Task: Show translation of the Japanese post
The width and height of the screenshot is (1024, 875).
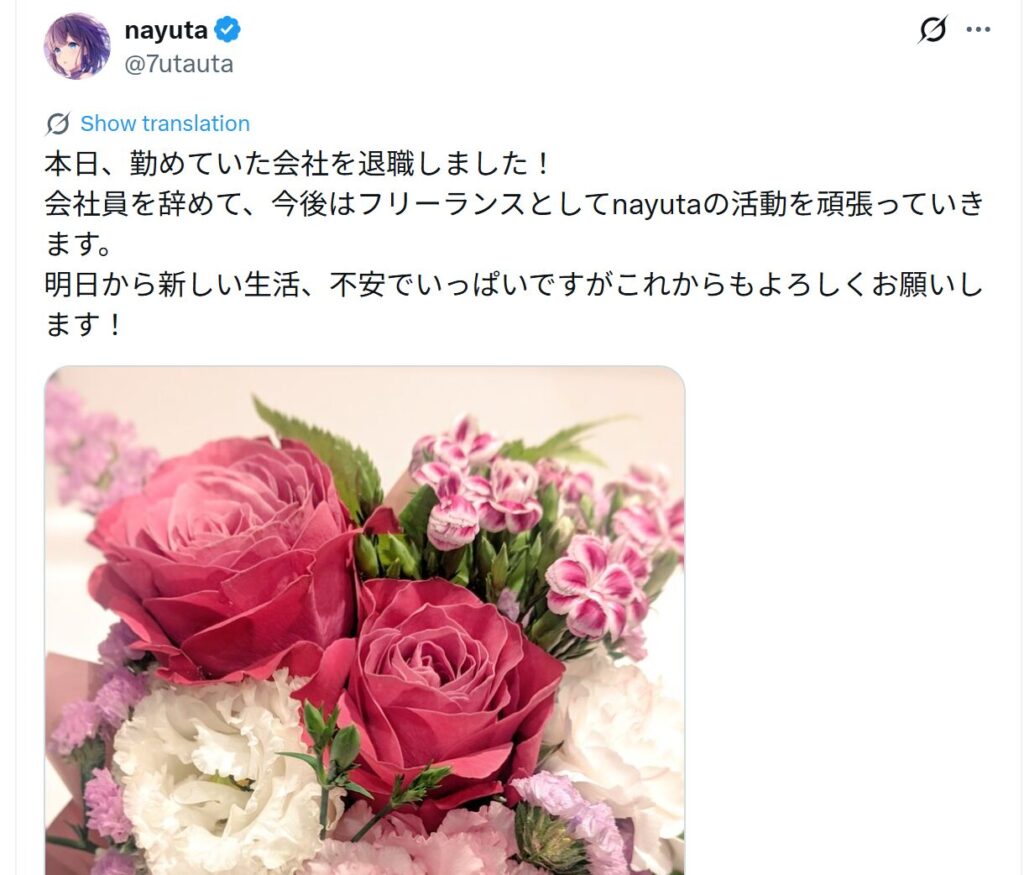Action: [x=165, y=123]
